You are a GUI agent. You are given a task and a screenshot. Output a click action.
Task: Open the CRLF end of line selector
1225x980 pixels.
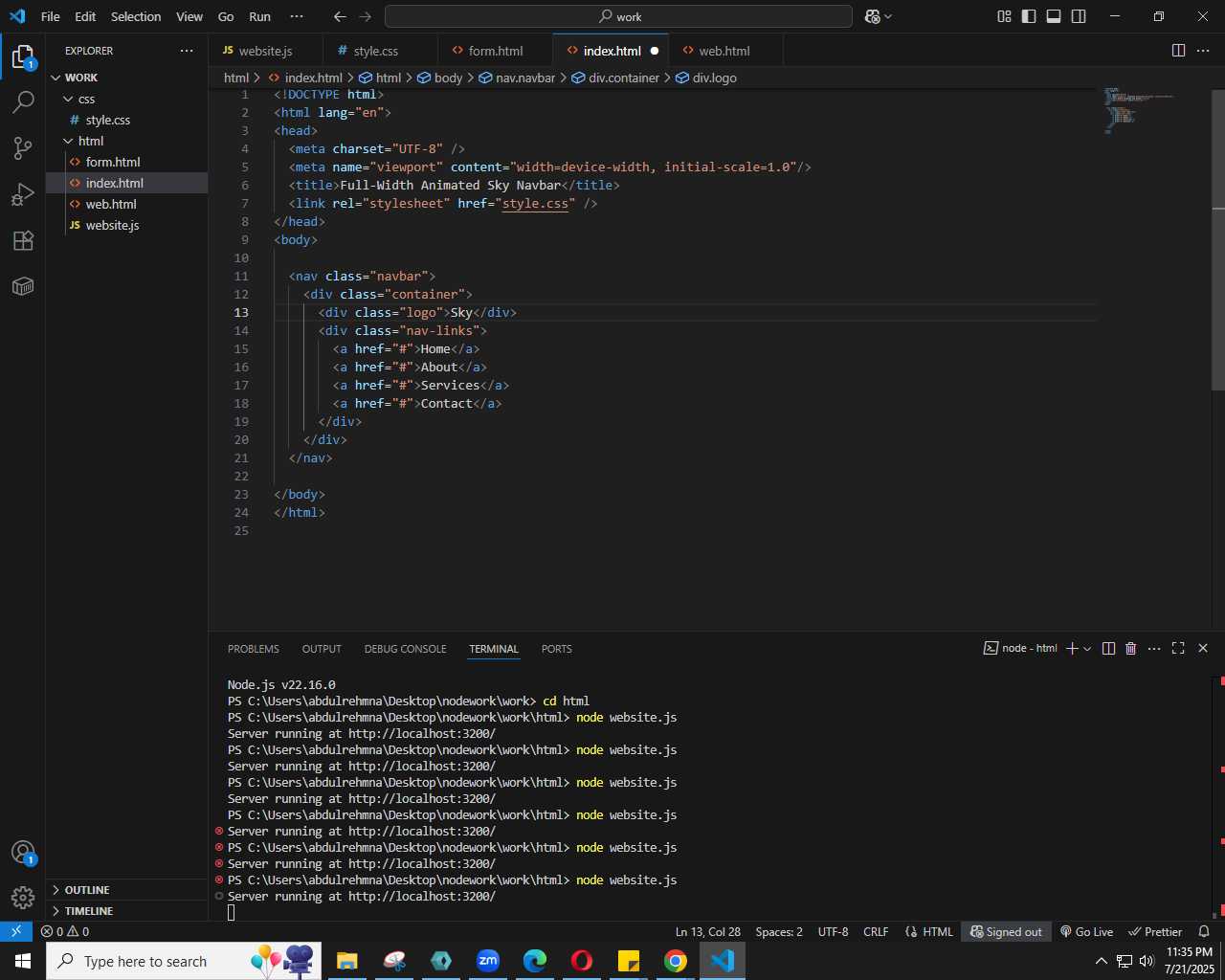(876, 931)
